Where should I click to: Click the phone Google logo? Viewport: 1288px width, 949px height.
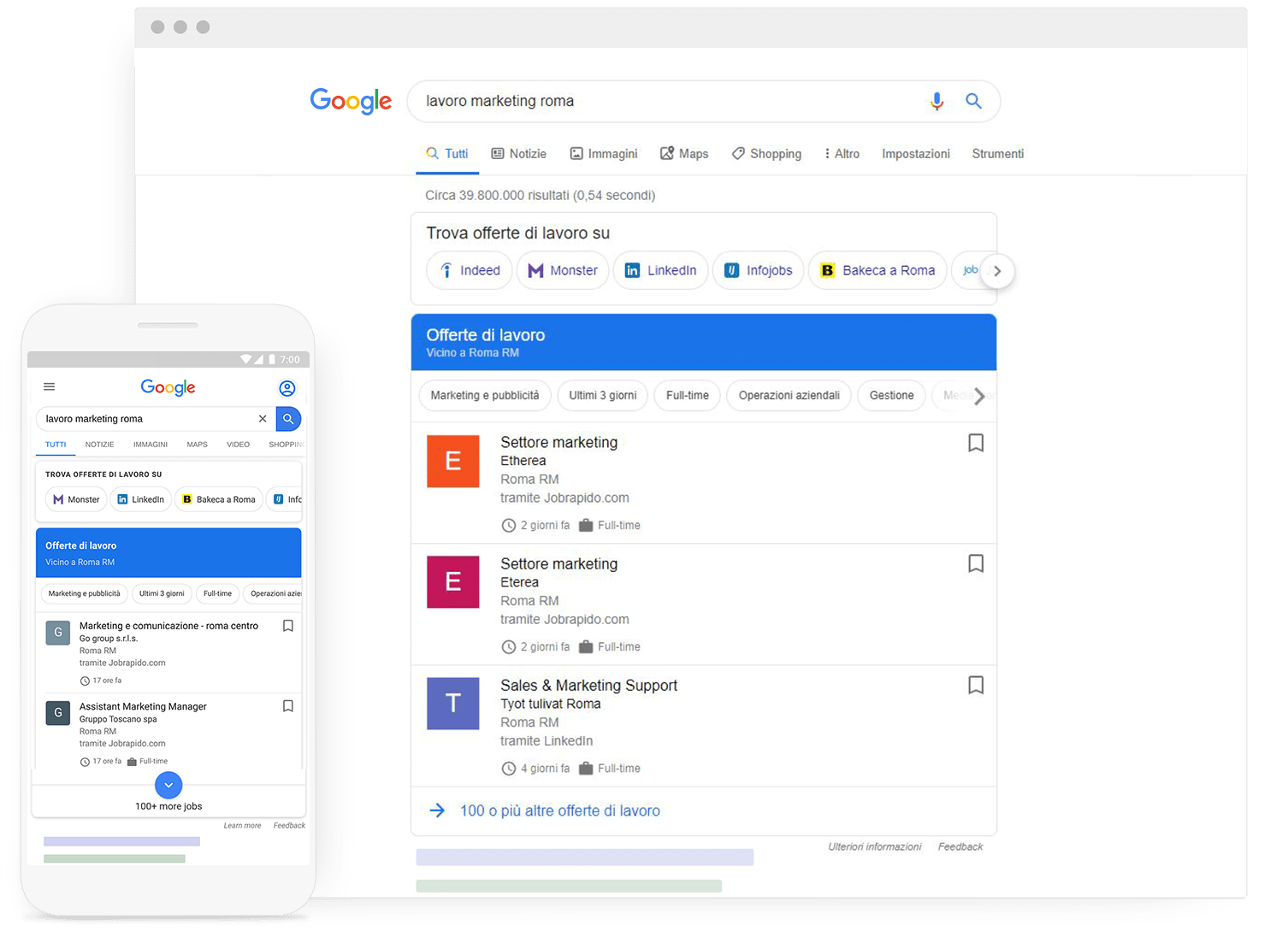[168, 387]
